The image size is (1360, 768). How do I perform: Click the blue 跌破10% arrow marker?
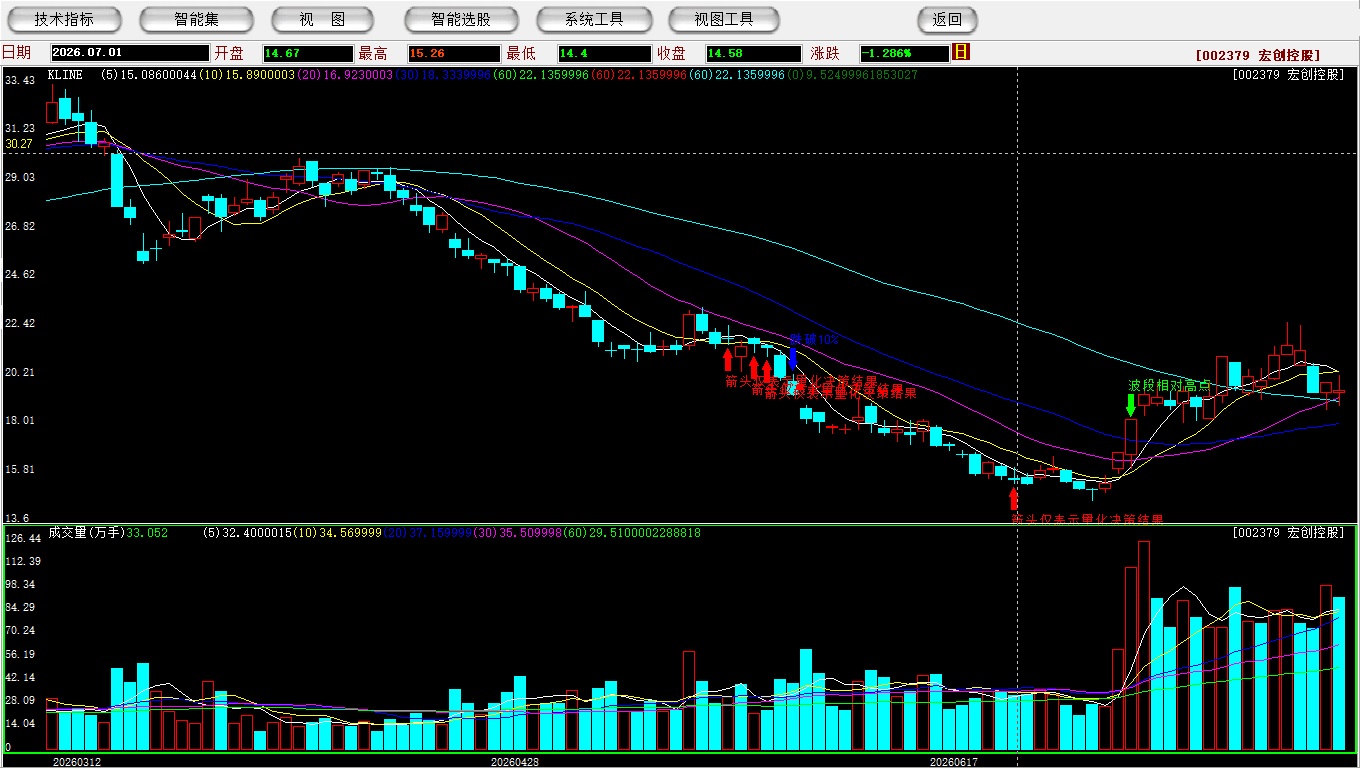[793, 358]
